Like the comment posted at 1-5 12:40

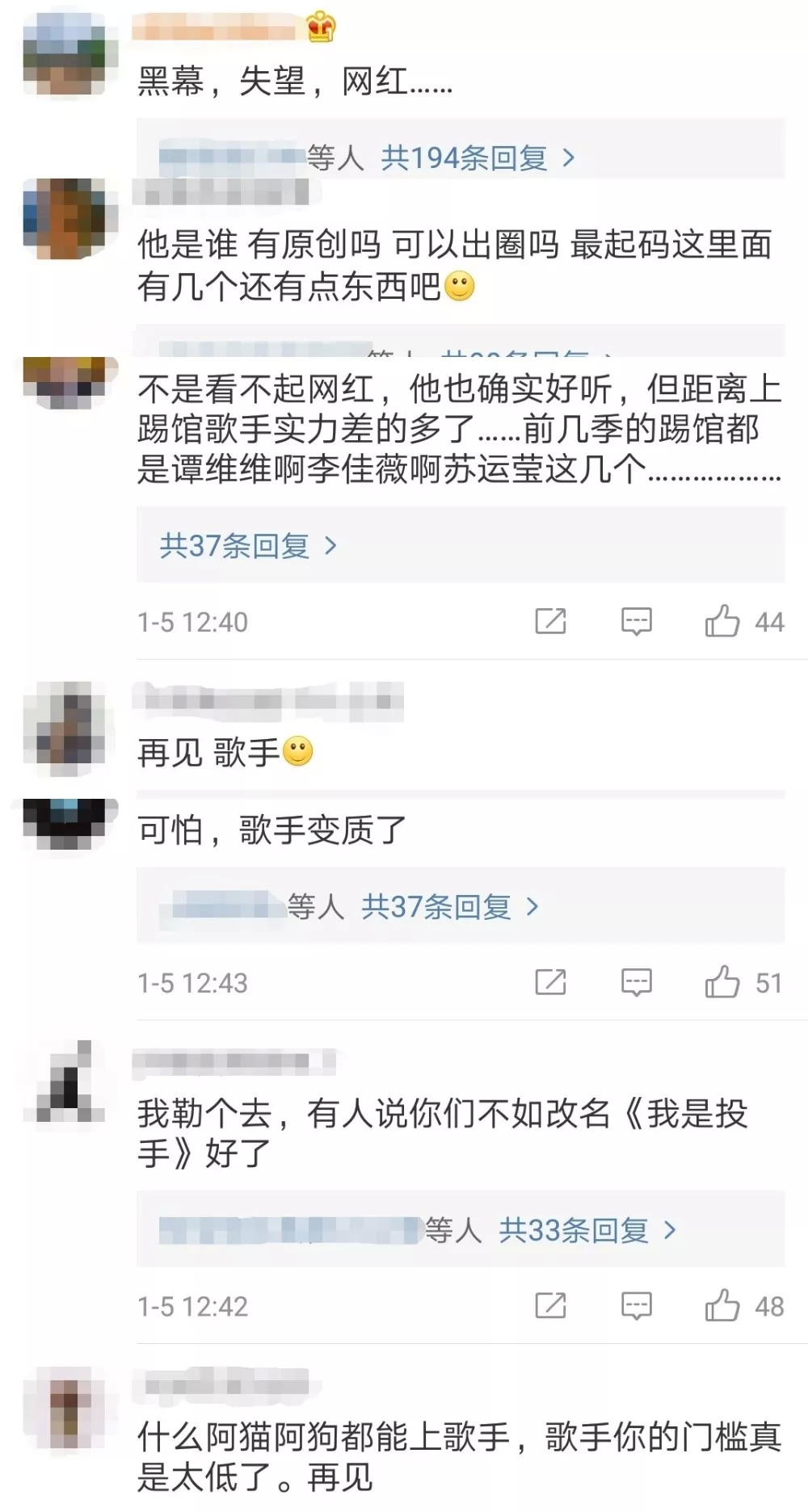722,622
